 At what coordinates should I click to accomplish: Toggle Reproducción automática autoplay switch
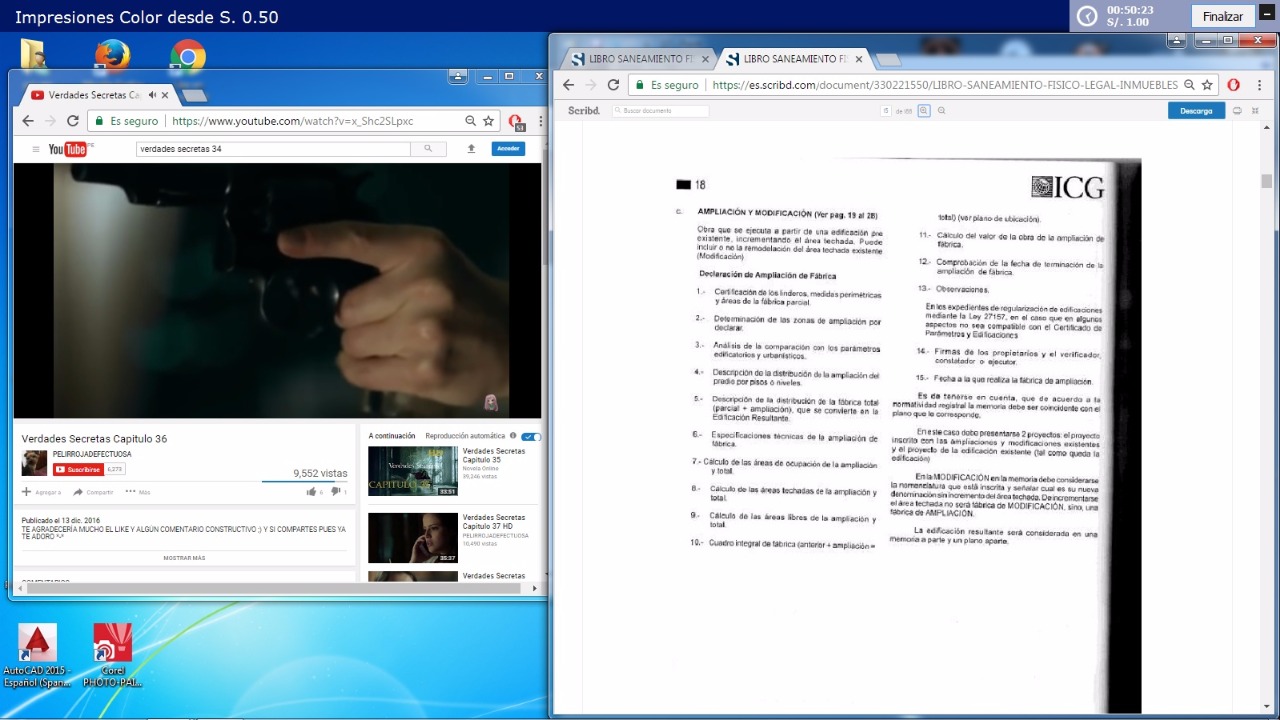[x=531, y=436]
